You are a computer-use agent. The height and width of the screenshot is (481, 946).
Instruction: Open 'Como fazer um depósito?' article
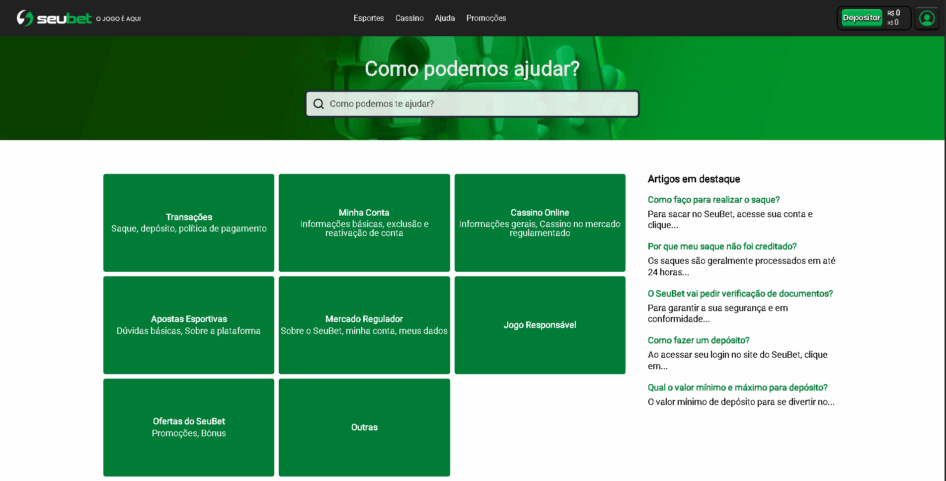[699, 340]
